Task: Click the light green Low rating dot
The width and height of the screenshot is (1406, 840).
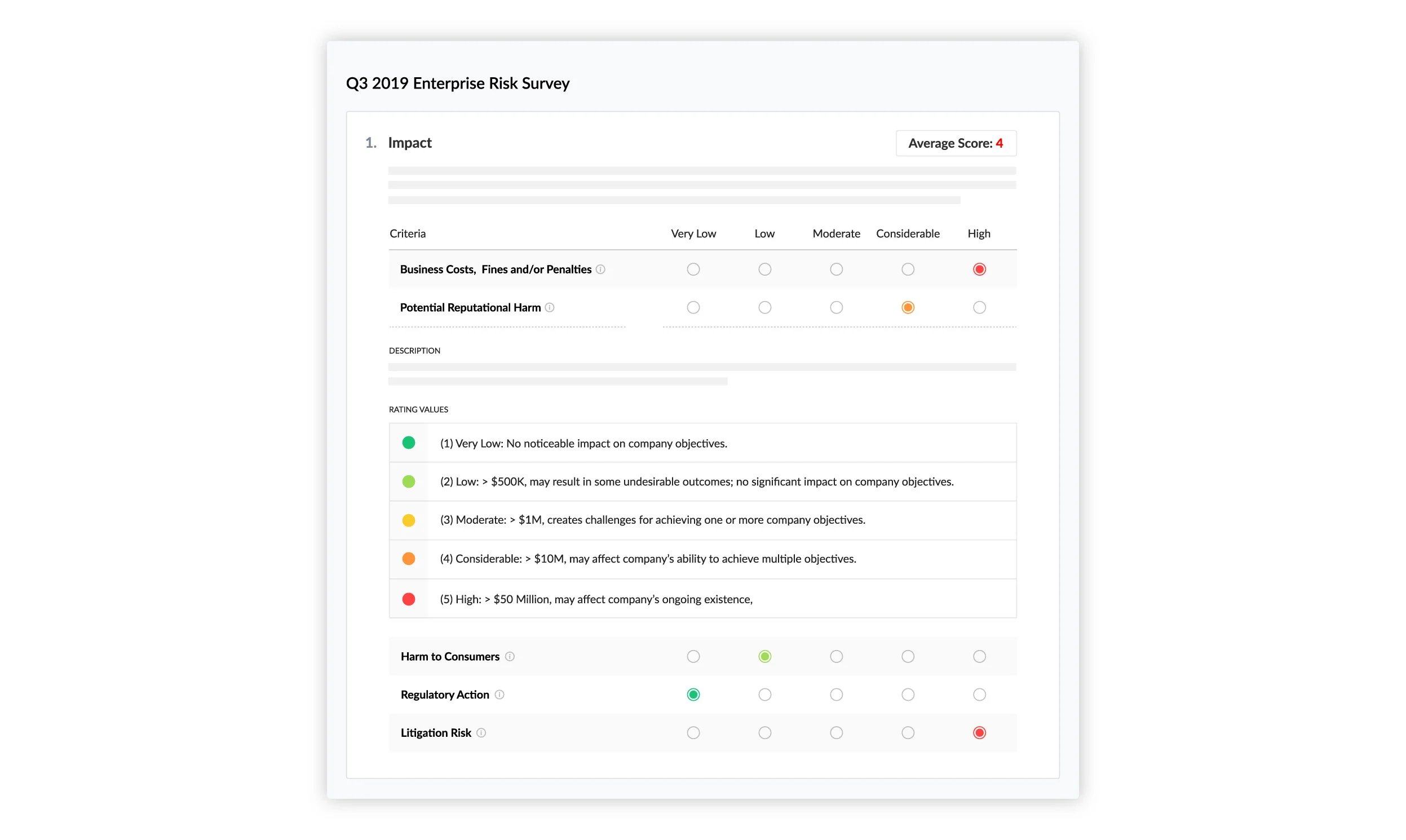Action: click(409, 481)
